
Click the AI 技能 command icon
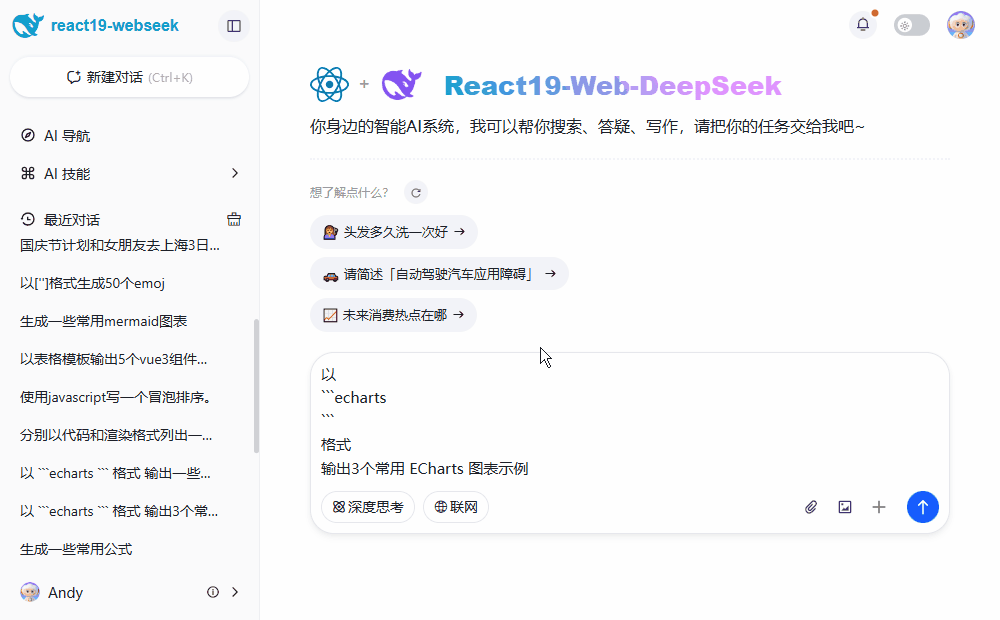tap(27, 173)
